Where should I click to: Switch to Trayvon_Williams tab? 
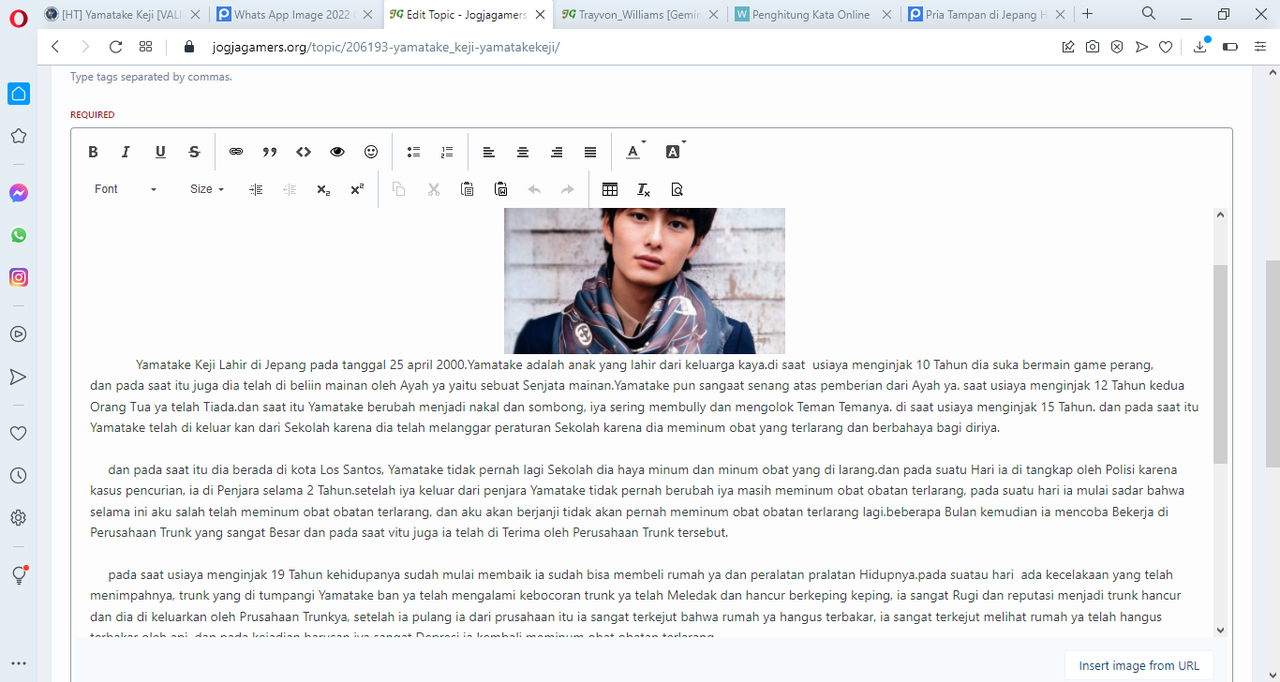point(641,14)
